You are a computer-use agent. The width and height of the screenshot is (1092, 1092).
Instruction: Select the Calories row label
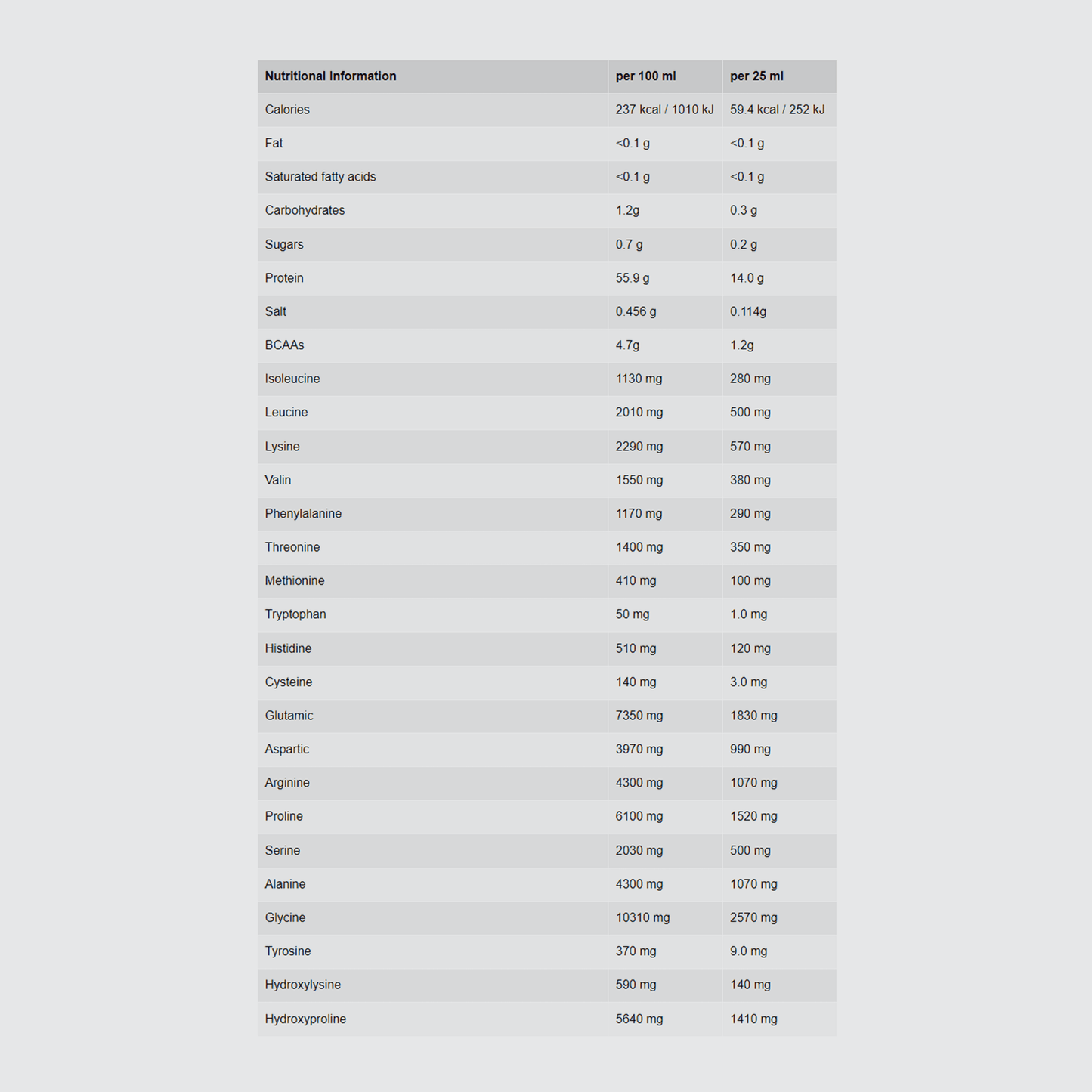(x=287, y=110)
